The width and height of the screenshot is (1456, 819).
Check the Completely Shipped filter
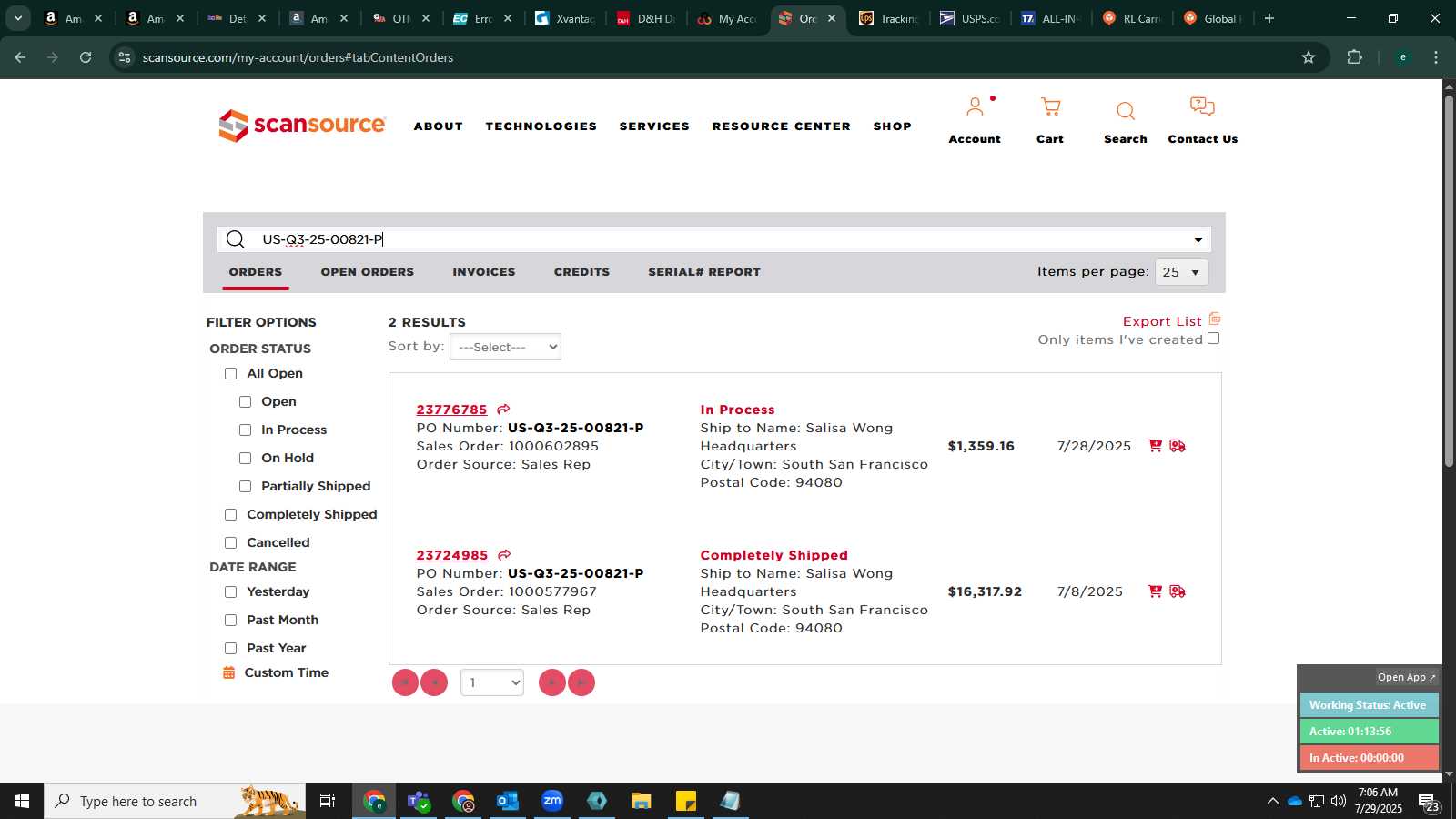pos(230,515)
